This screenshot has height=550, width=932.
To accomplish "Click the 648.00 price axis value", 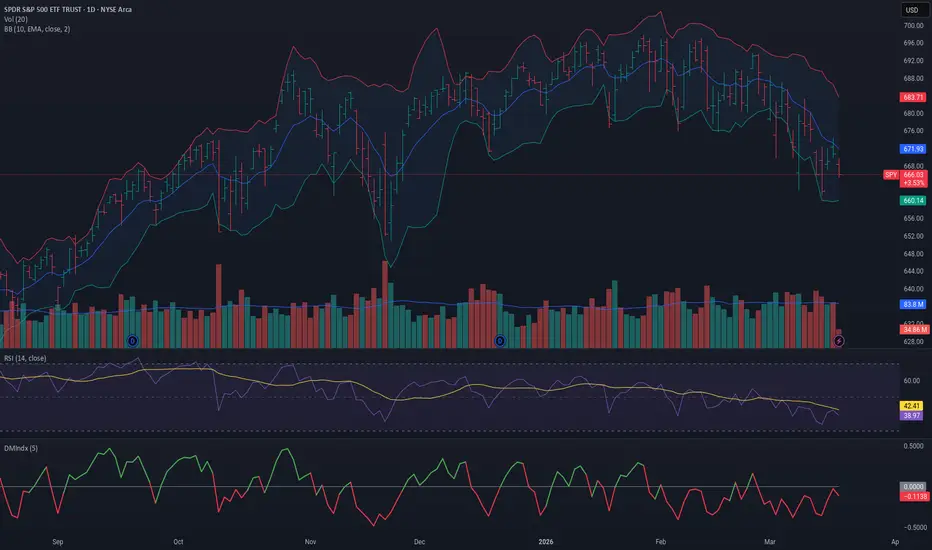I will pos(913,254).
